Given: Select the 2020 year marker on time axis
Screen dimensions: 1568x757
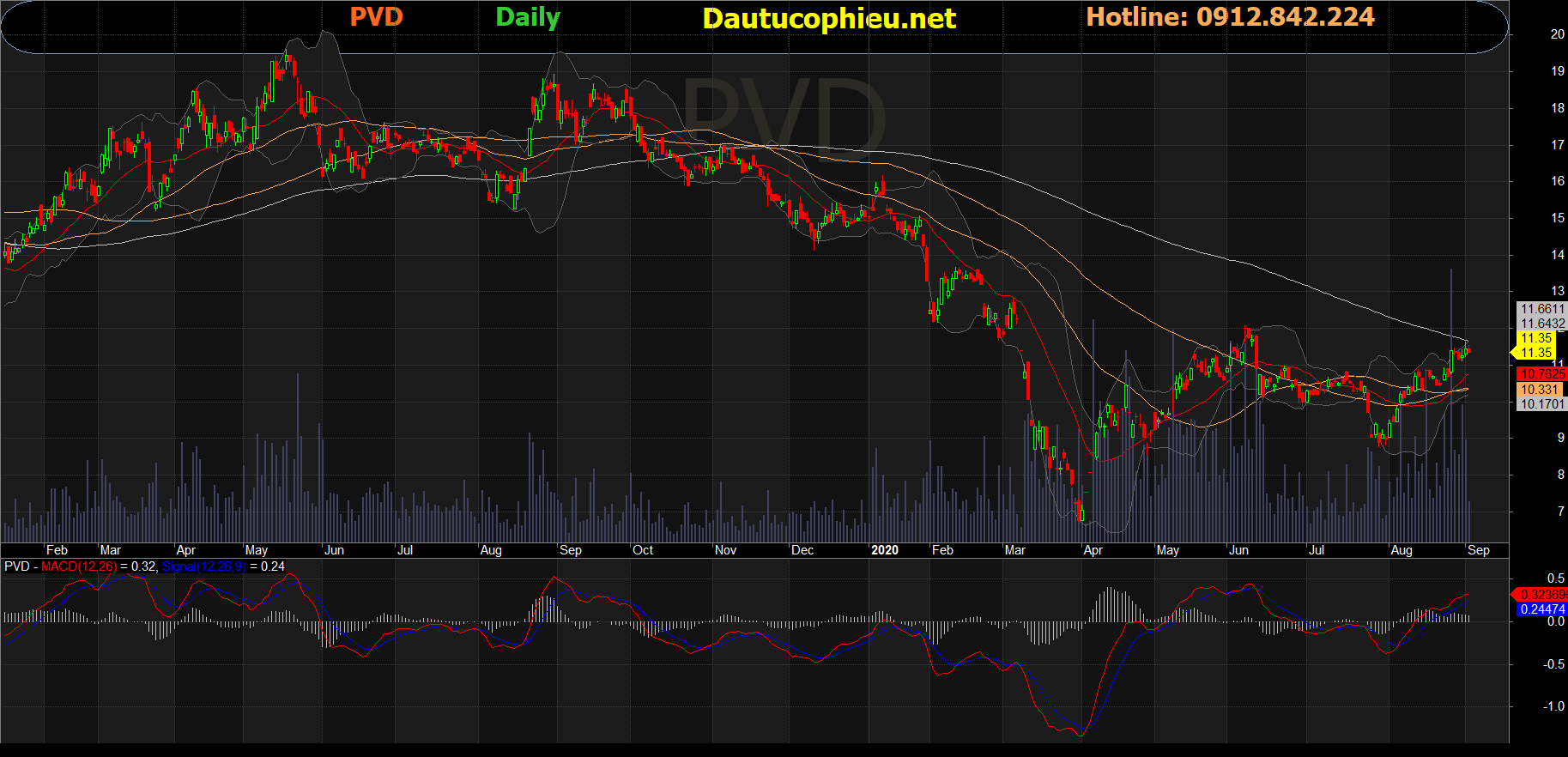Looking at the screenshot, I should (884, 550).
